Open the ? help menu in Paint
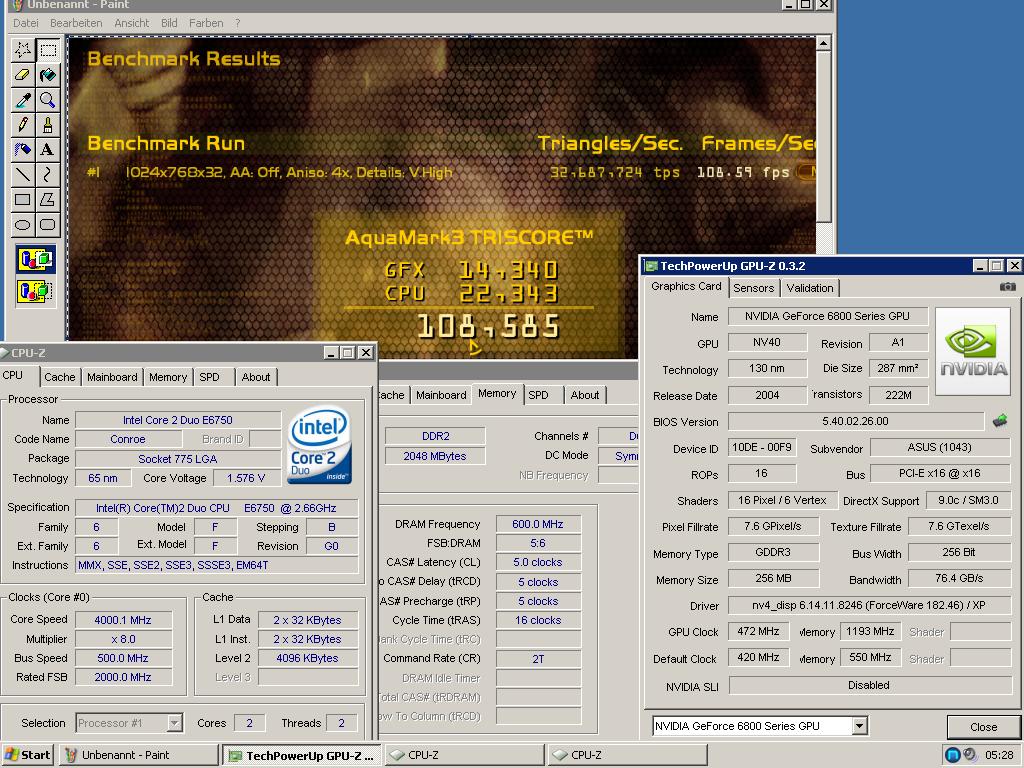The width and height of the screenshot is (1024, 768). click(x=238, y=23)
